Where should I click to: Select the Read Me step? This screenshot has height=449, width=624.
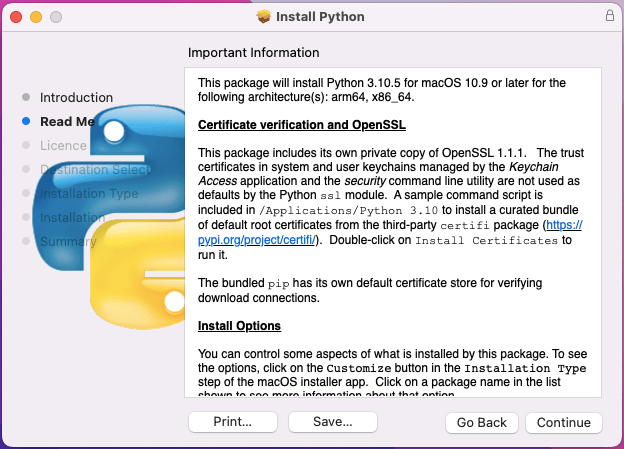[67, 121]
